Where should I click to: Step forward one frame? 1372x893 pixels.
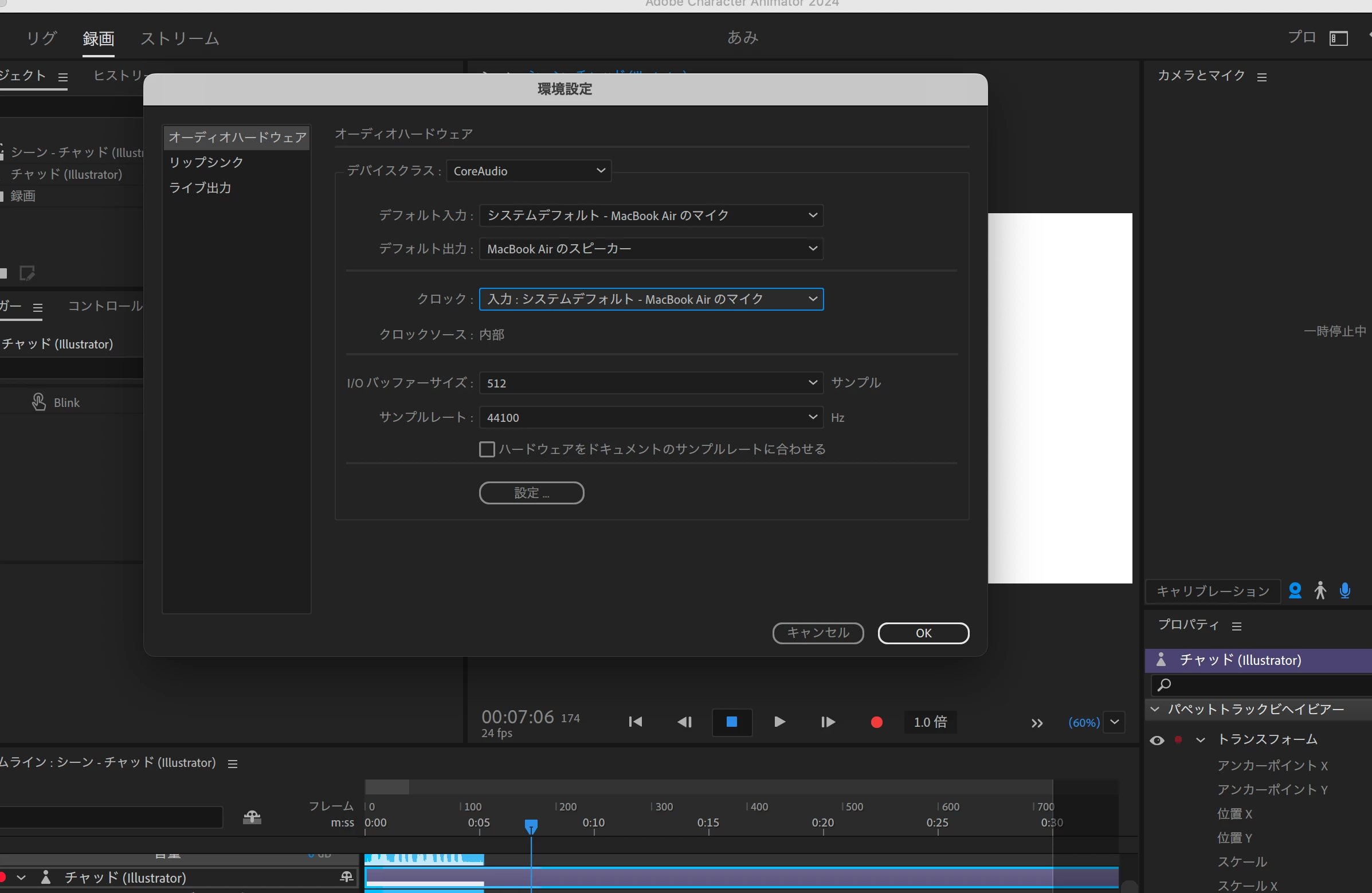pyautogui.click(x=828, y=722)
